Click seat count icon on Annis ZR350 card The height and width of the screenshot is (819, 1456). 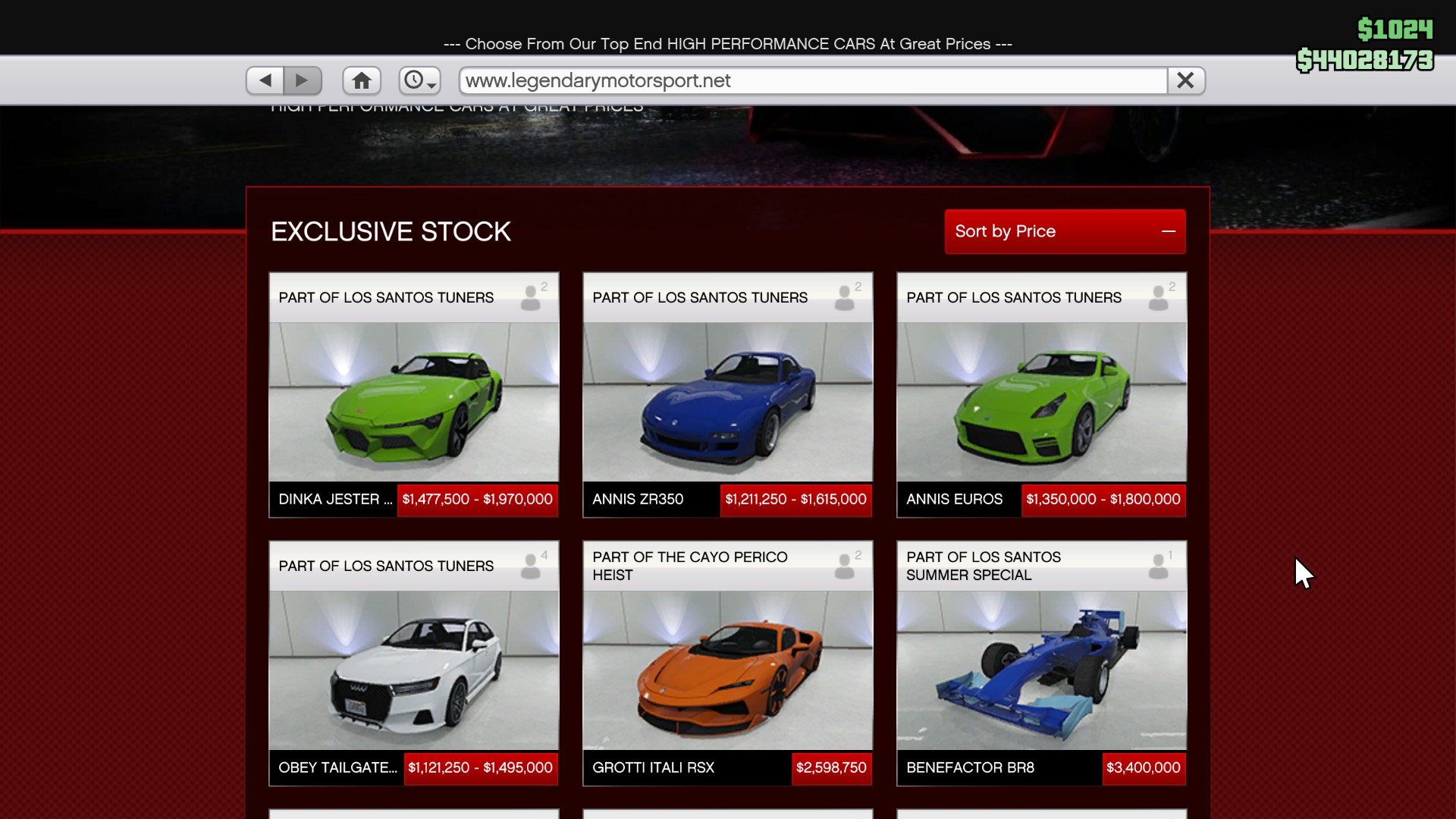846,297
